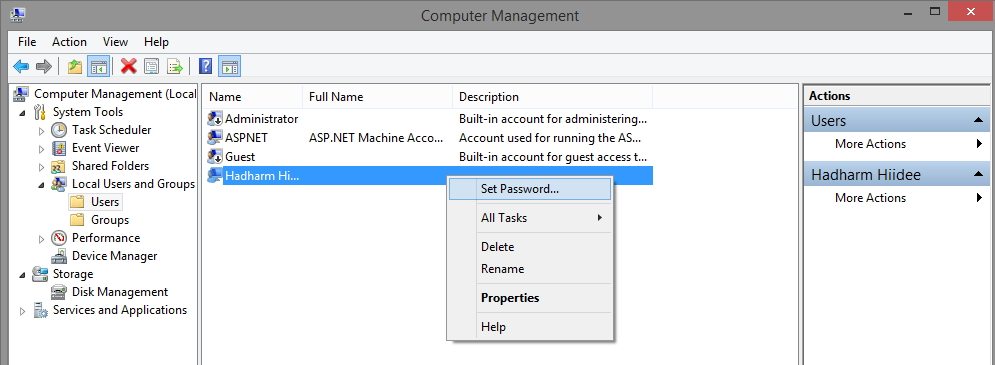Screen dimensions: 995x365
Task: Choose Help from the context menu
Action: pyautogui.click(x=530, y=327)
